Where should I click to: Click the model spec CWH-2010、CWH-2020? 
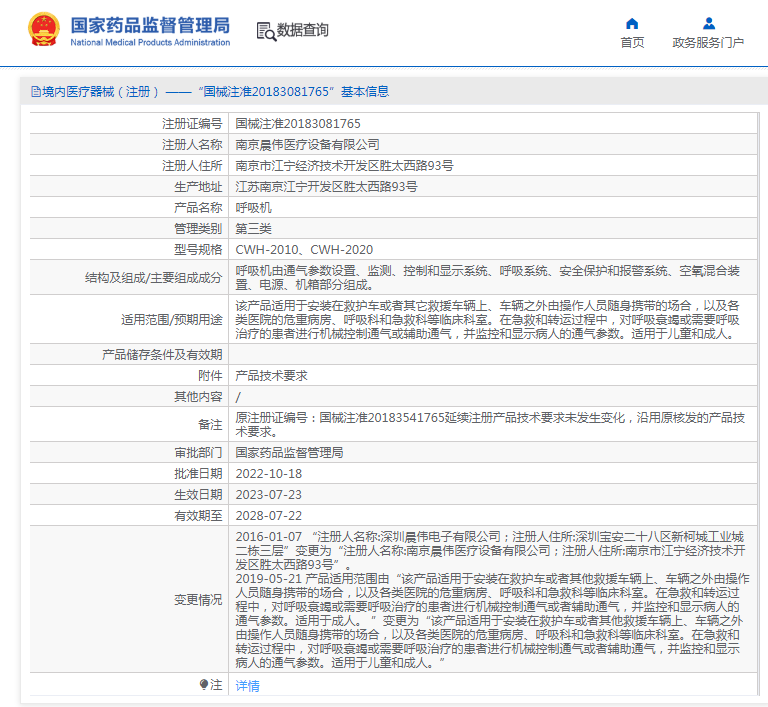(304, 250)
